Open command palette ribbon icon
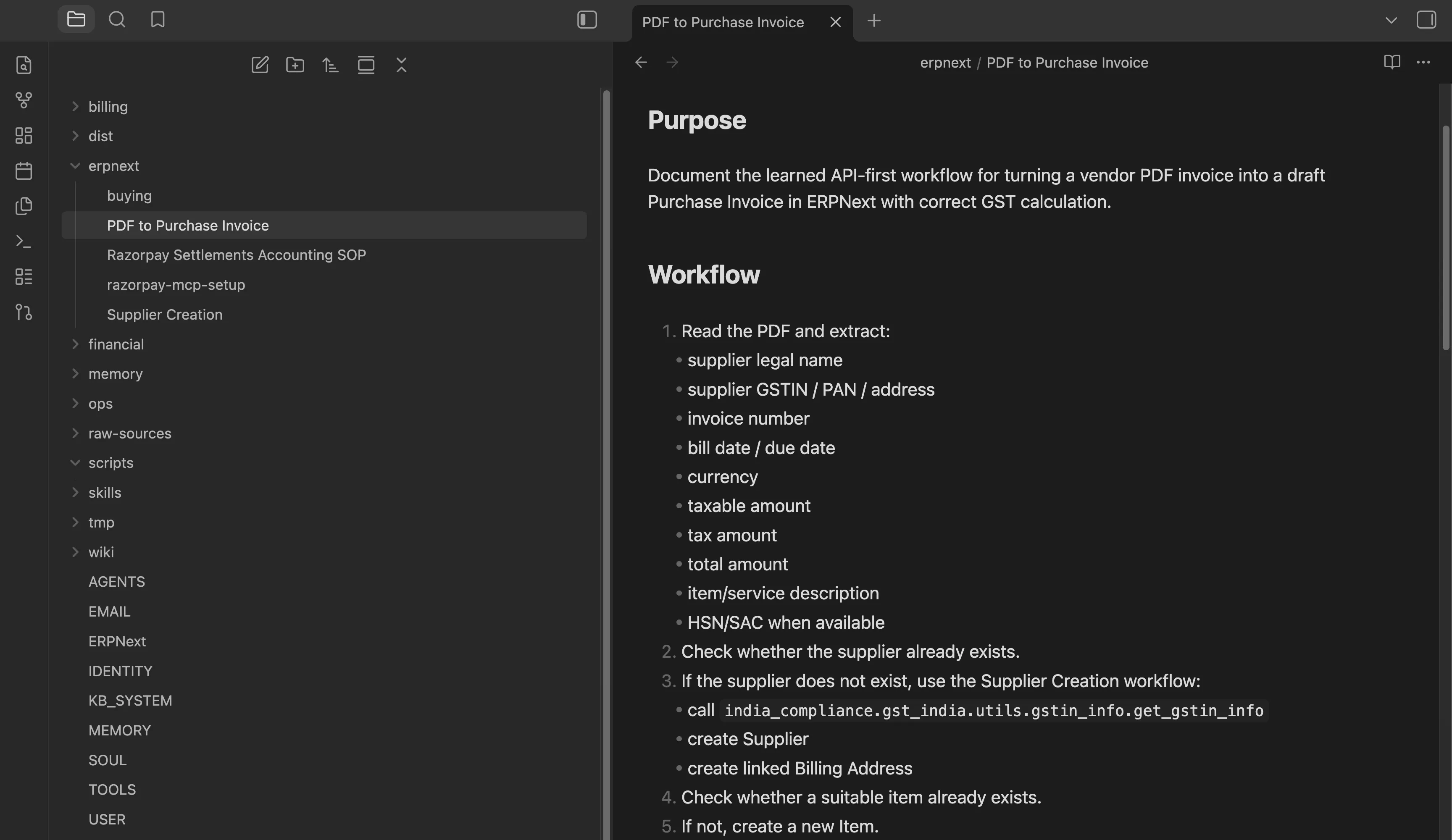The width and height of the screenshot is (1452, 840). pyautogui.click(x=24, y=241)
